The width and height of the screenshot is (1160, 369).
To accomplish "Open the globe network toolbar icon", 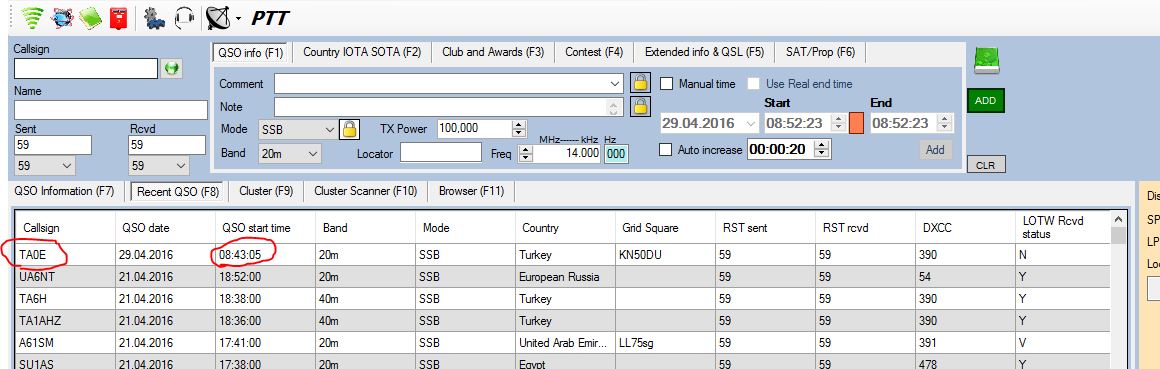I will [61, 17].
